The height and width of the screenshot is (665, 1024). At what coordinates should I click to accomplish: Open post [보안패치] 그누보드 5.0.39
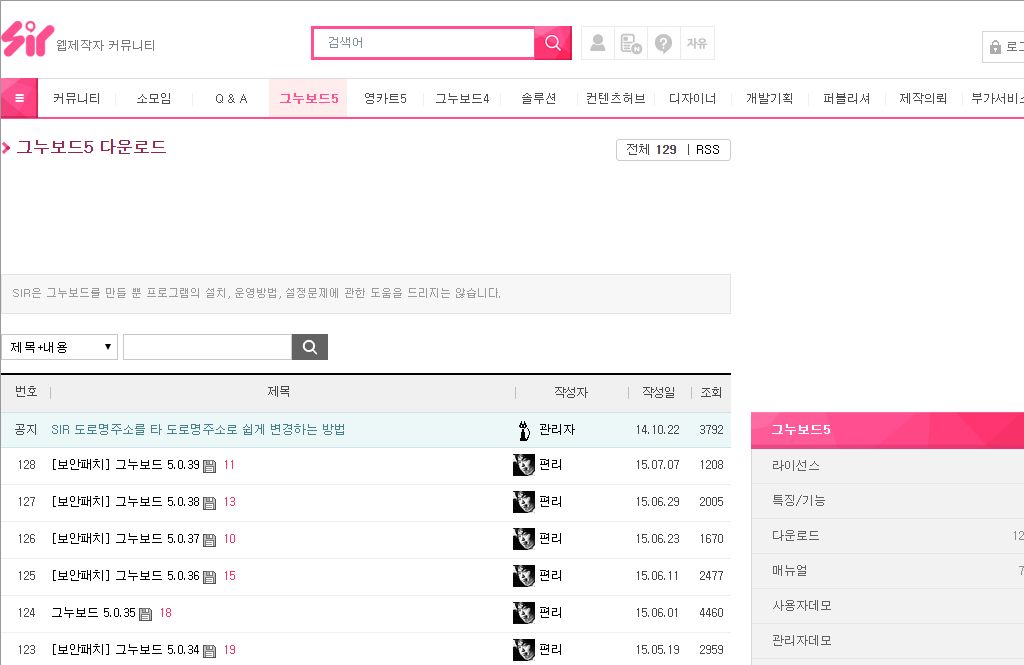pyautogui.click(x=125, y=464)
